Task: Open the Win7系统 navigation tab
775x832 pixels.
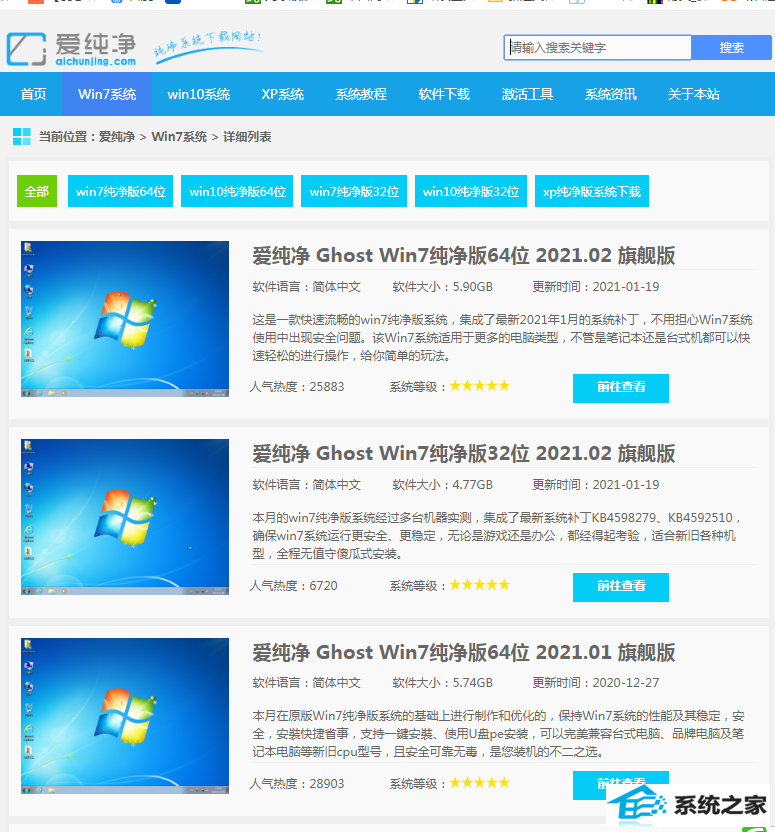Action: click(107, 94)
